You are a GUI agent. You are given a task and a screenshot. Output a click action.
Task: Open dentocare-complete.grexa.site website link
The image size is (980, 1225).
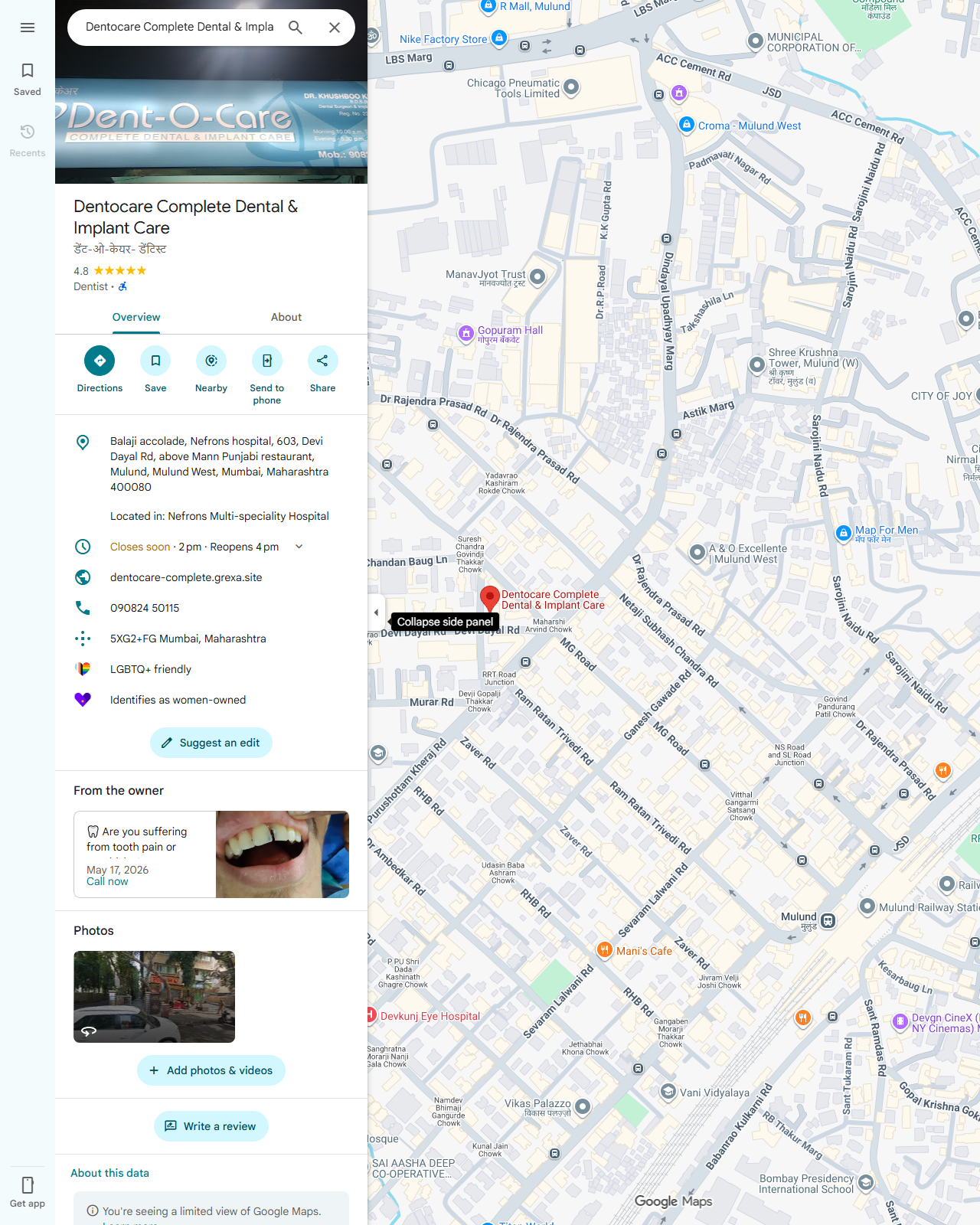(x=186, y=577)
